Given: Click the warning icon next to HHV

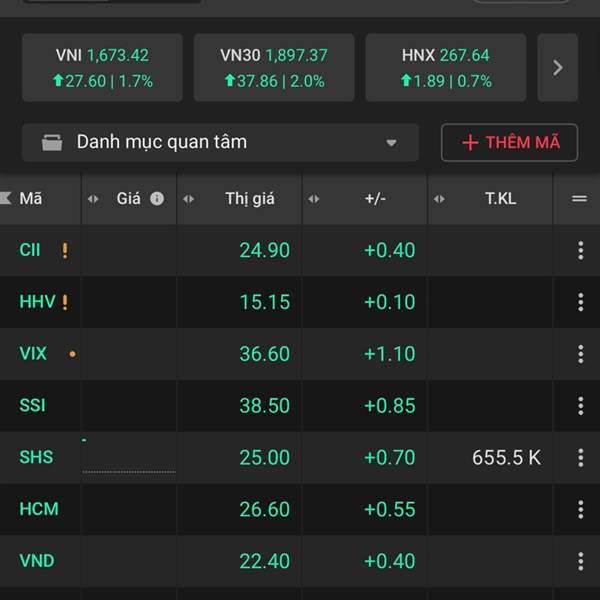Looking at the screenshot, I should [x=65, y=302].
